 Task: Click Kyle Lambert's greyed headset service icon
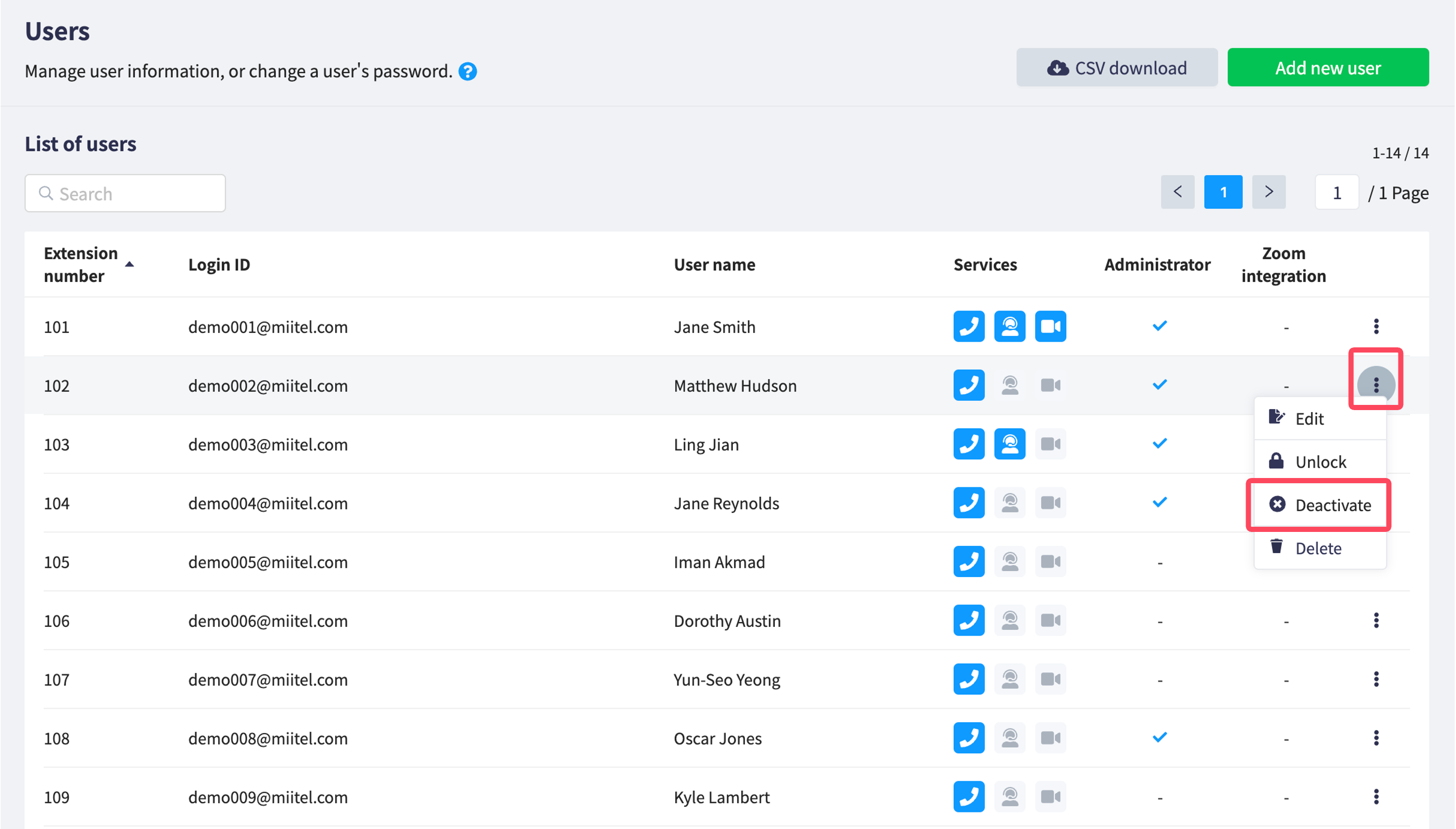[x=1009, y=797]
